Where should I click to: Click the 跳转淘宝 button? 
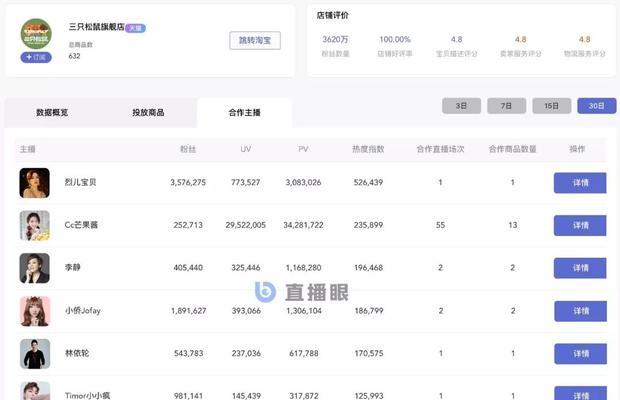pos(255,40)
